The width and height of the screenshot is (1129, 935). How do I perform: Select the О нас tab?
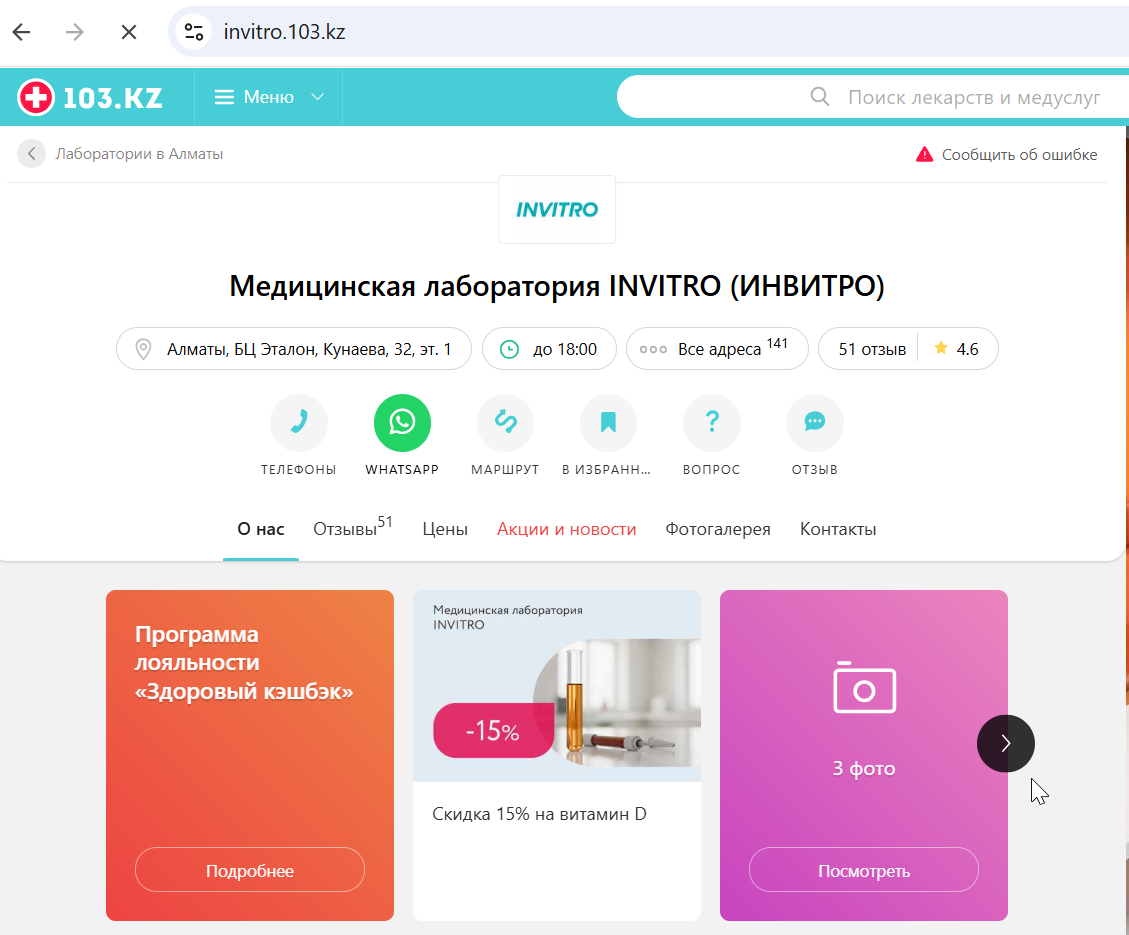261,529
